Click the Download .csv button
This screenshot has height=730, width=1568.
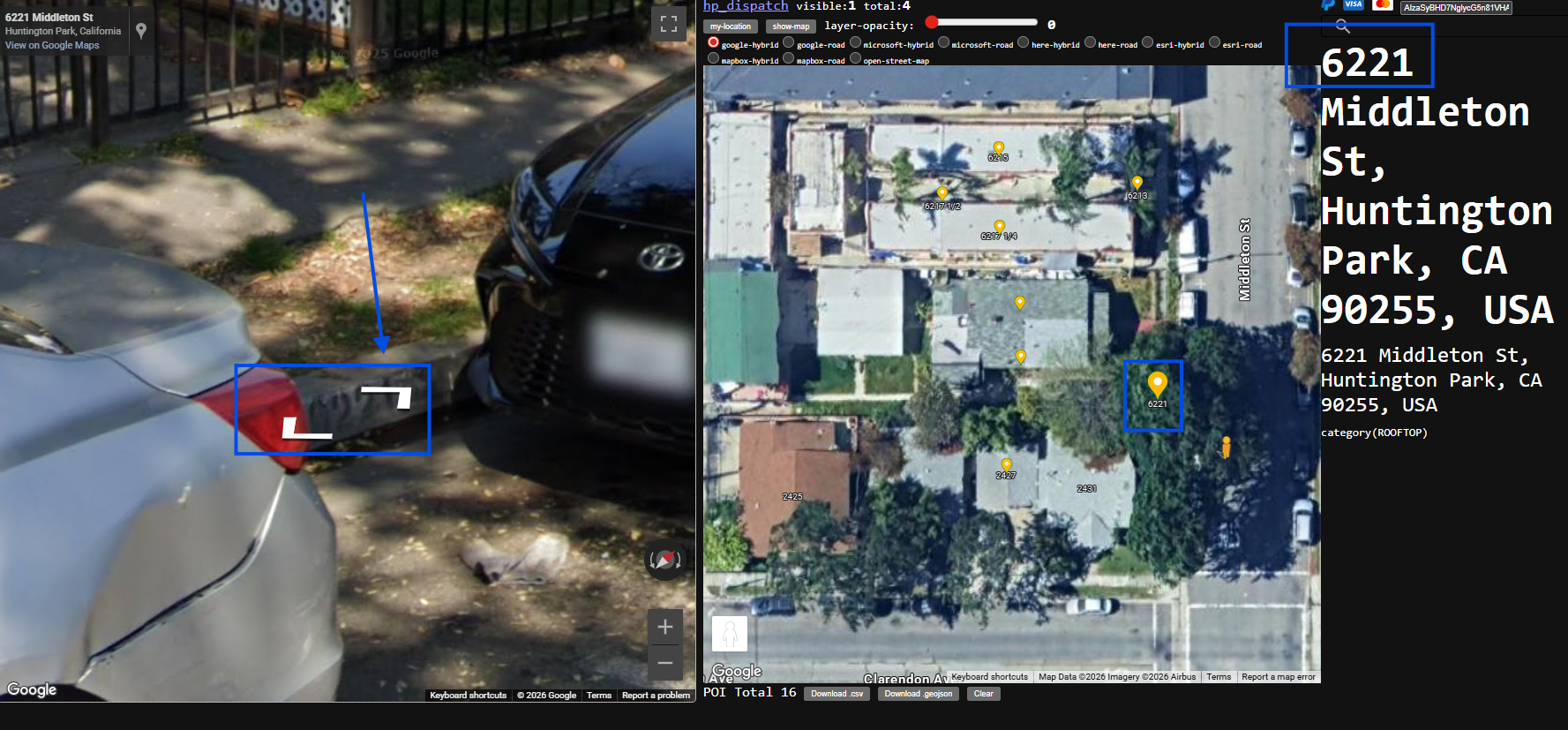click(837, 694)
